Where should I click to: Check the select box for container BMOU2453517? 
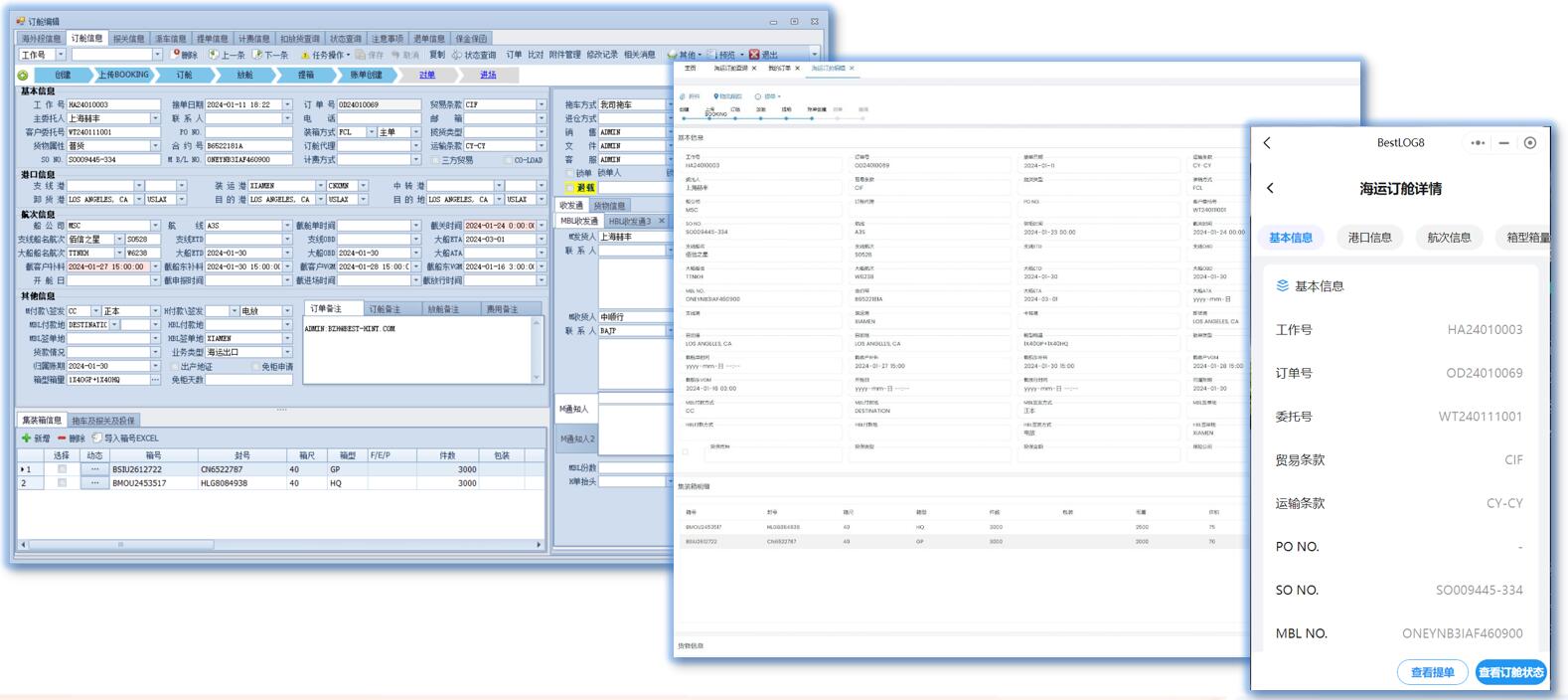pos(62,483)
